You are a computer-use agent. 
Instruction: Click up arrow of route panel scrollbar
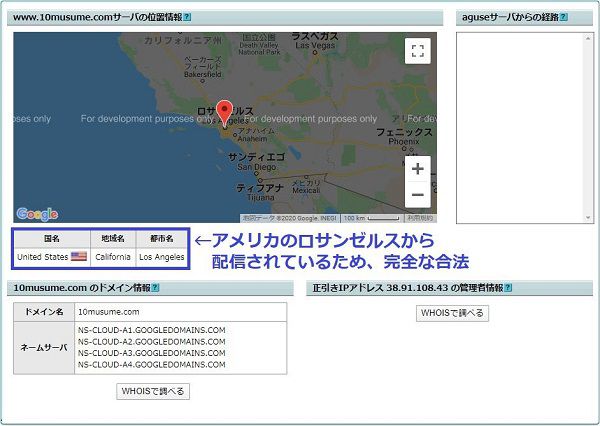tap(588, 38)
